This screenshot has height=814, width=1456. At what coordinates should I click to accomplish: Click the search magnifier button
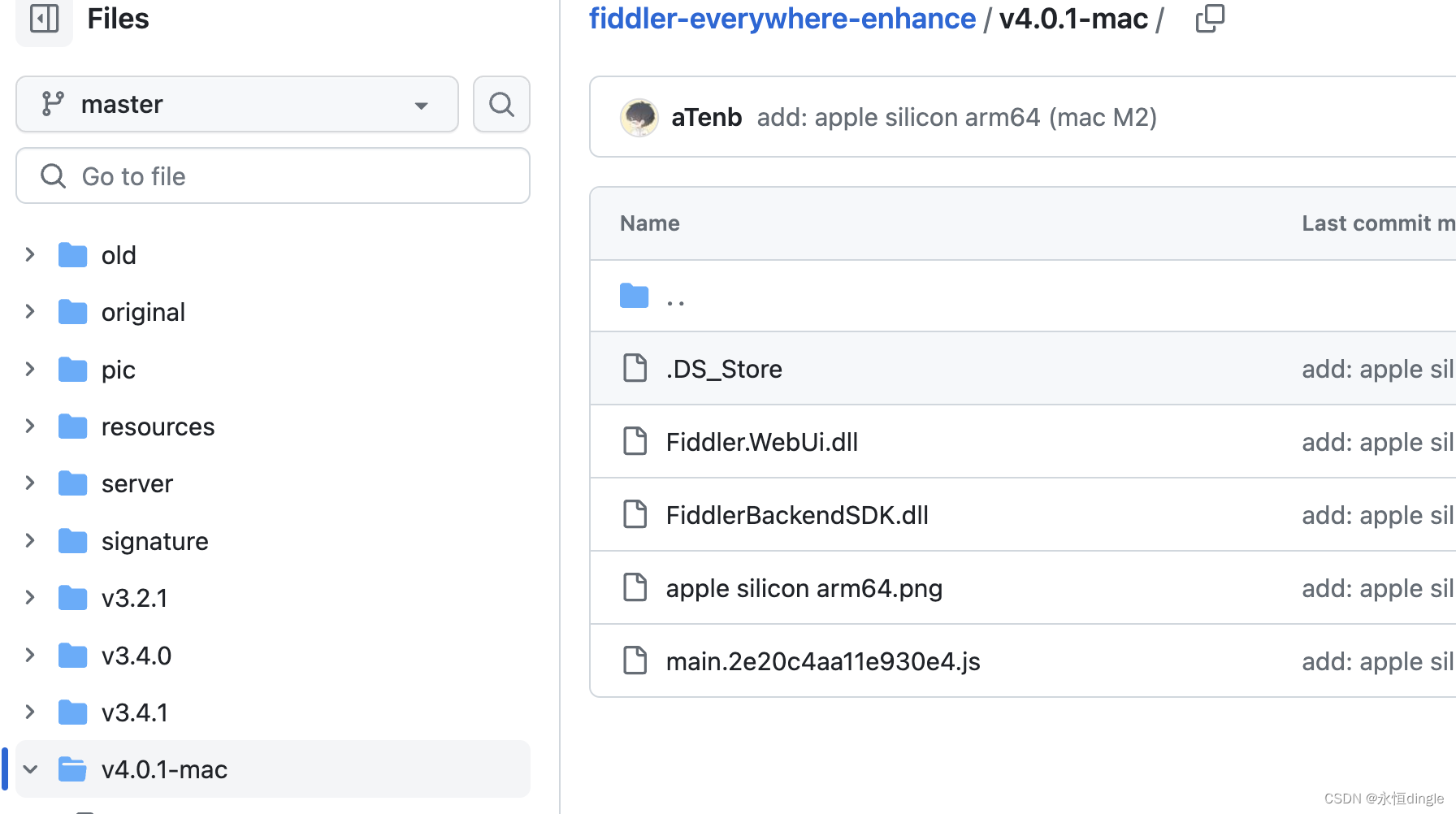click(501, 104)
